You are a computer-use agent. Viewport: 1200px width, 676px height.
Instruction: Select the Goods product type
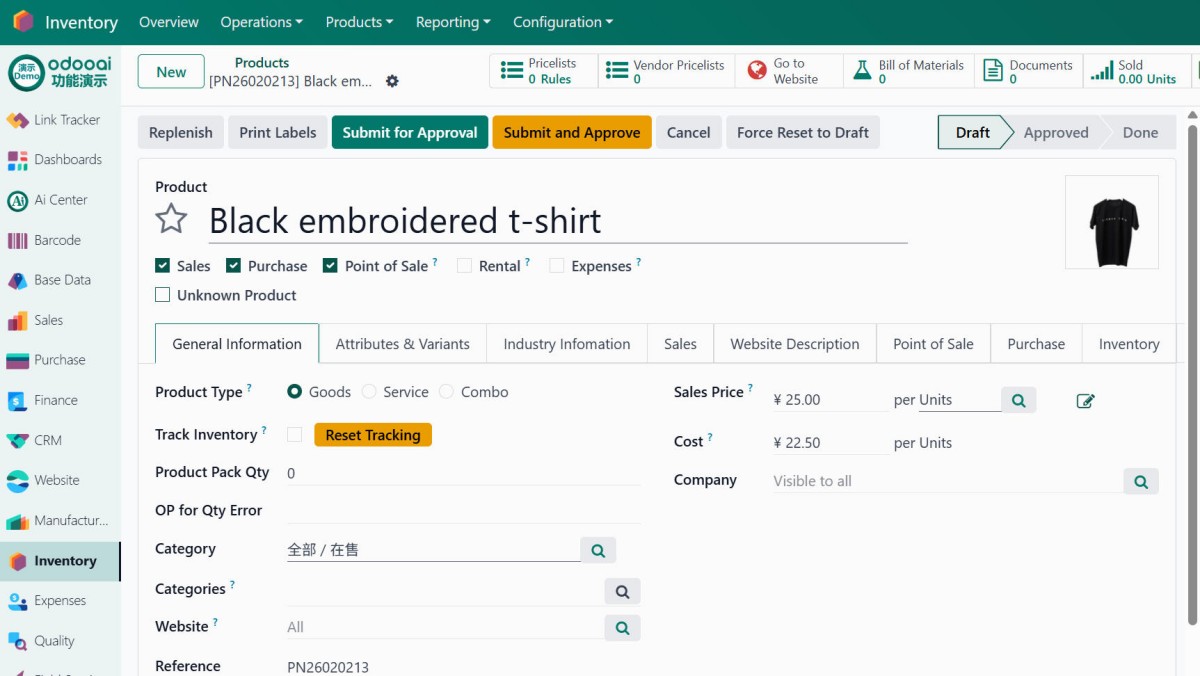click(x=294, y=392)
